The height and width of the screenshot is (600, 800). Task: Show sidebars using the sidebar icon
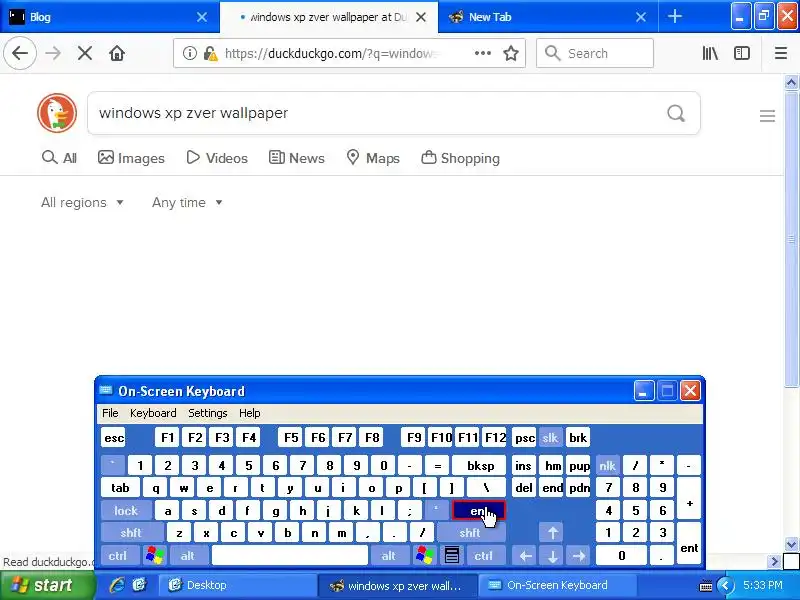tap(741, 53)
